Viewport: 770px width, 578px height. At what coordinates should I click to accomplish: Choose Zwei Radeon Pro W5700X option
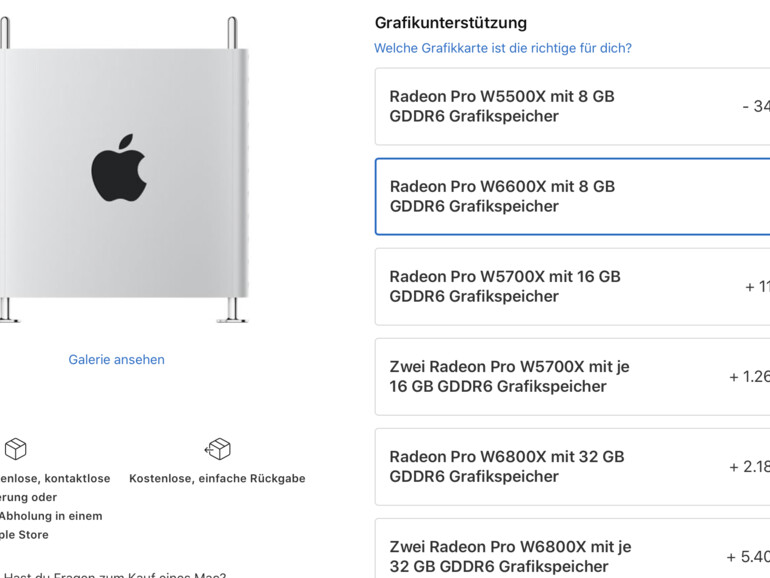point(573,377)
